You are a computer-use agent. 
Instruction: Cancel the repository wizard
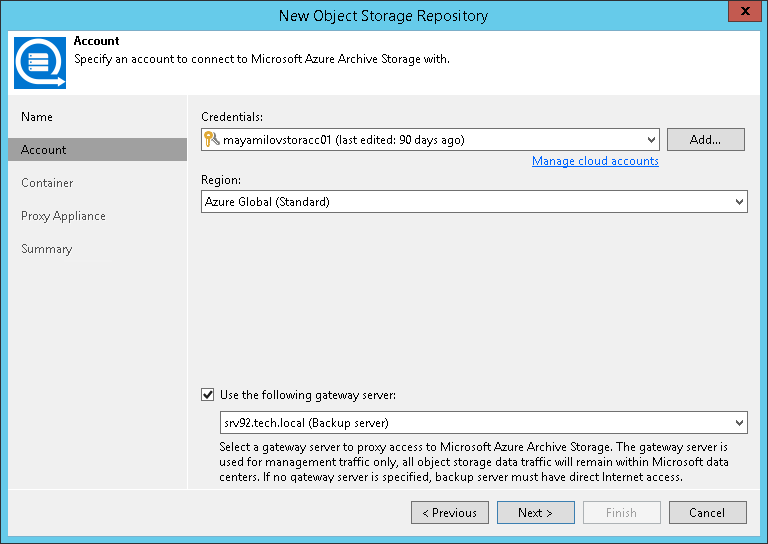click(x=707, y=513)
